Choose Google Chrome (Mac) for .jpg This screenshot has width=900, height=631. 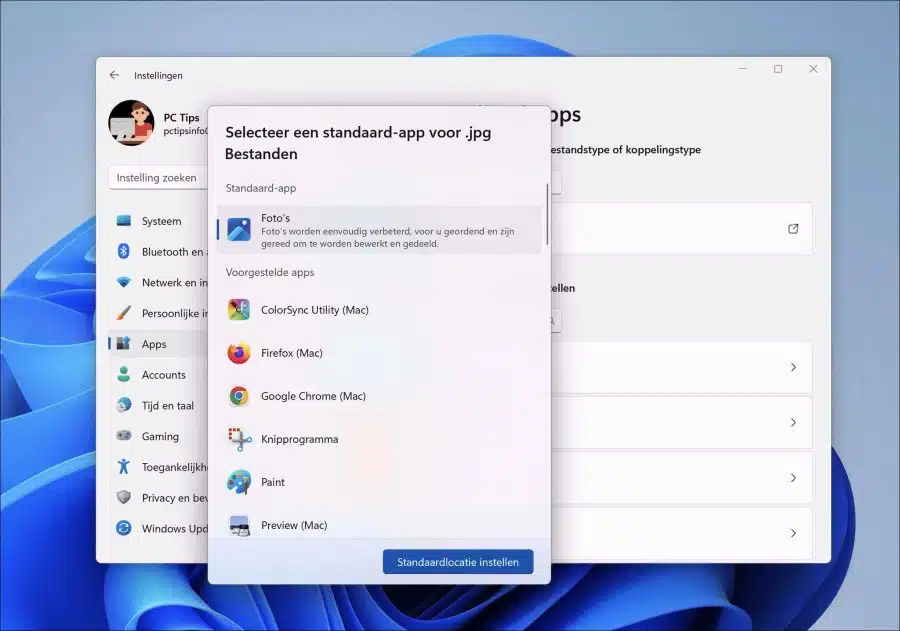[379, 396]
